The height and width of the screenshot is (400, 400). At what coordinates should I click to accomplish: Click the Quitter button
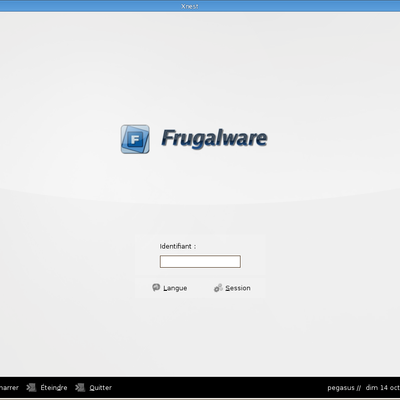click(100, 388)
